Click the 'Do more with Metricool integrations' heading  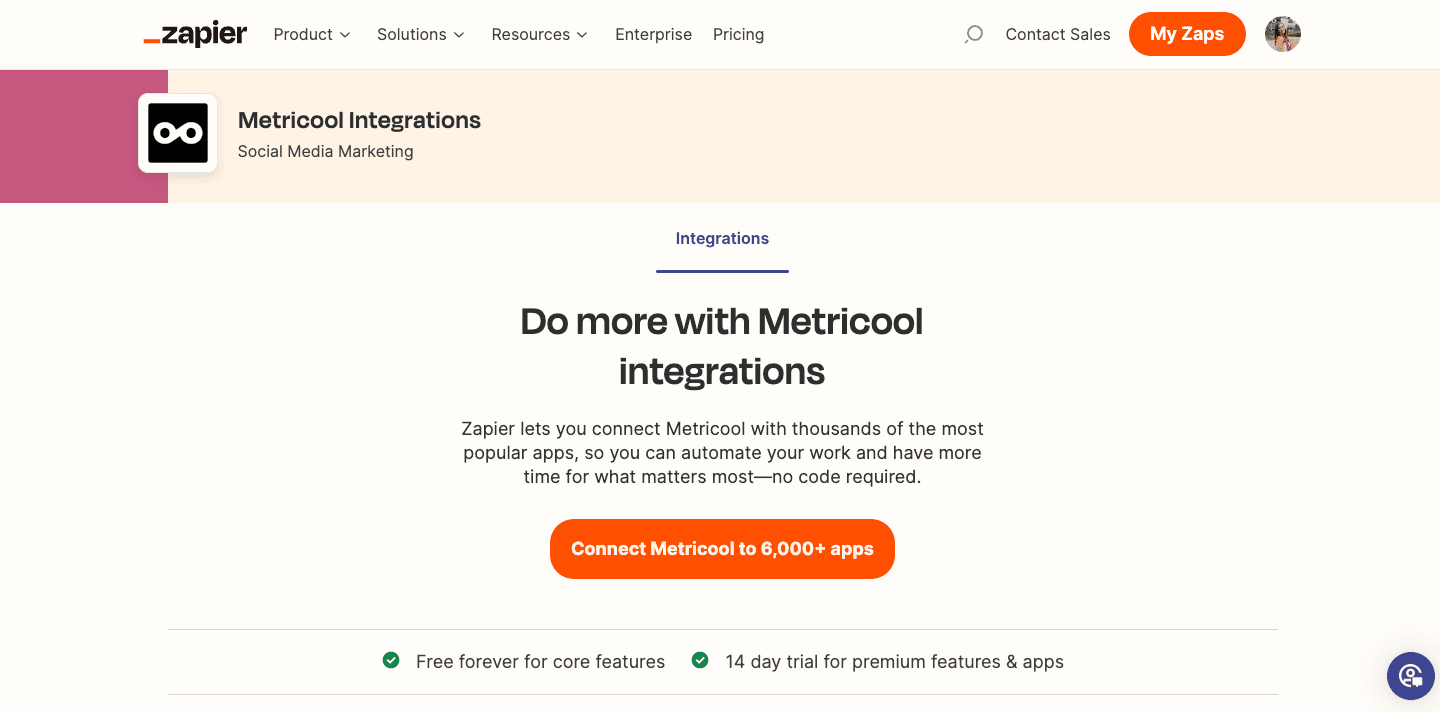coord(722,346)
